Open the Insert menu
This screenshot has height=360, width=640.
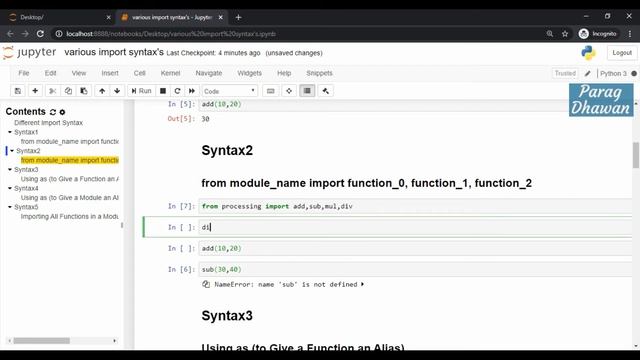110,73
